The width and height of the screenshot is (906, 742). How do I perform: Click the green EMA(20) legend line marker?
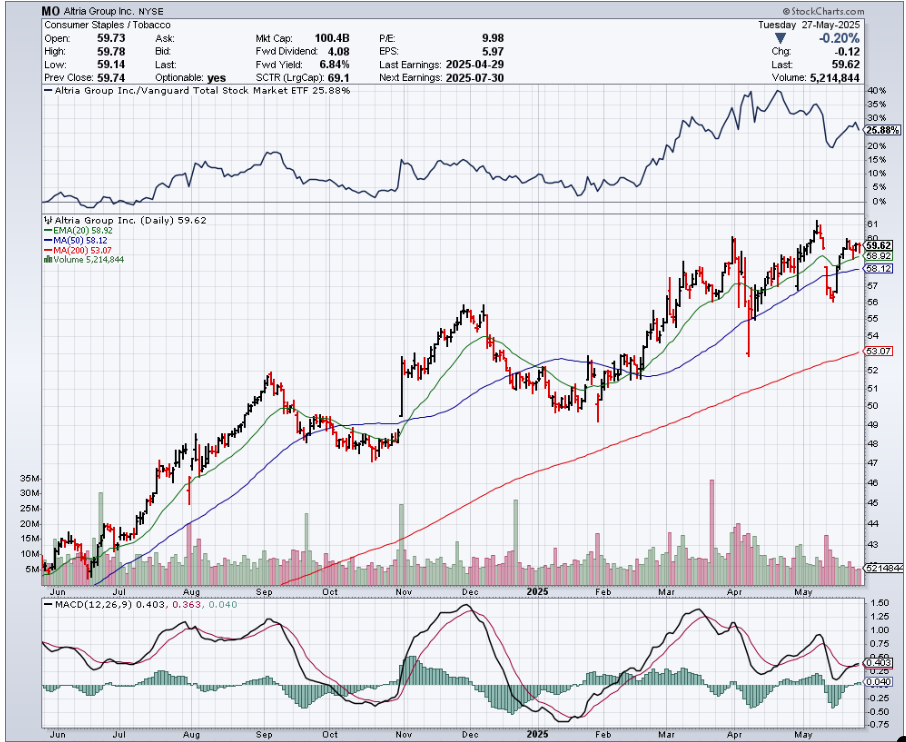tap(48, 231)
